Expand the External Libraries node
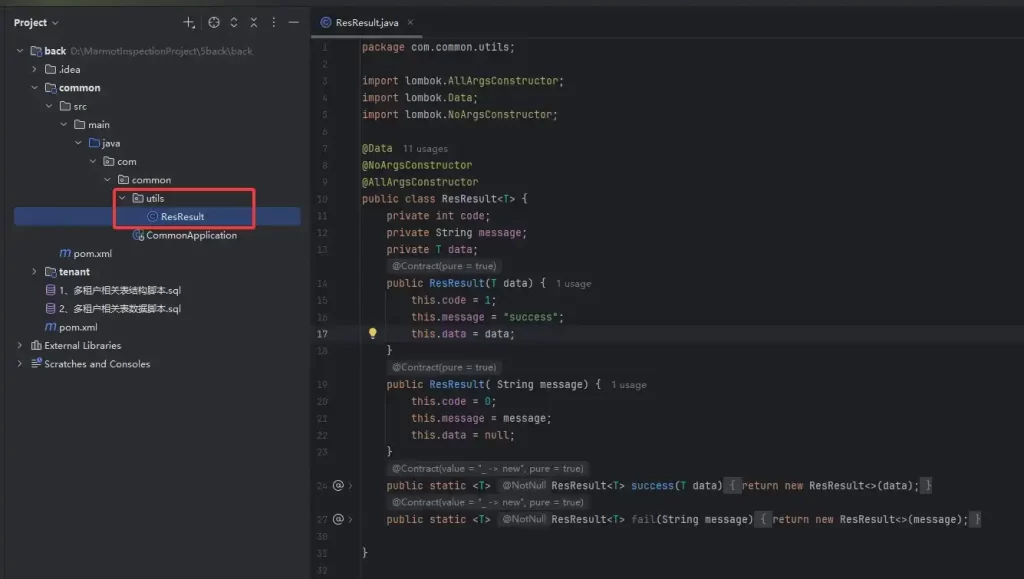1024x579 pixels. coord(20,346)
